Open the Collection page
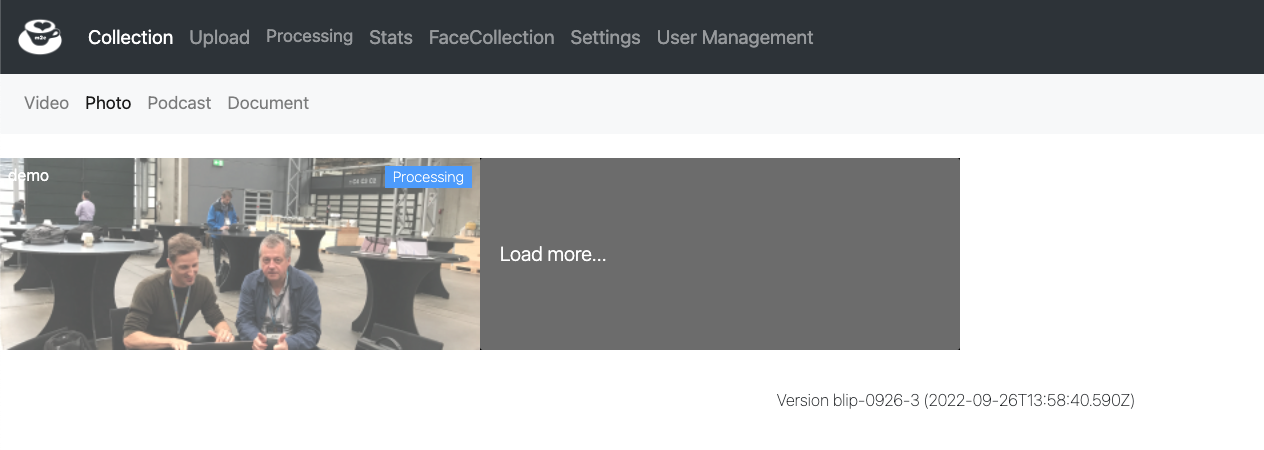The width and height of the screenshot is (1264, 450). click(x=130, y=37)
